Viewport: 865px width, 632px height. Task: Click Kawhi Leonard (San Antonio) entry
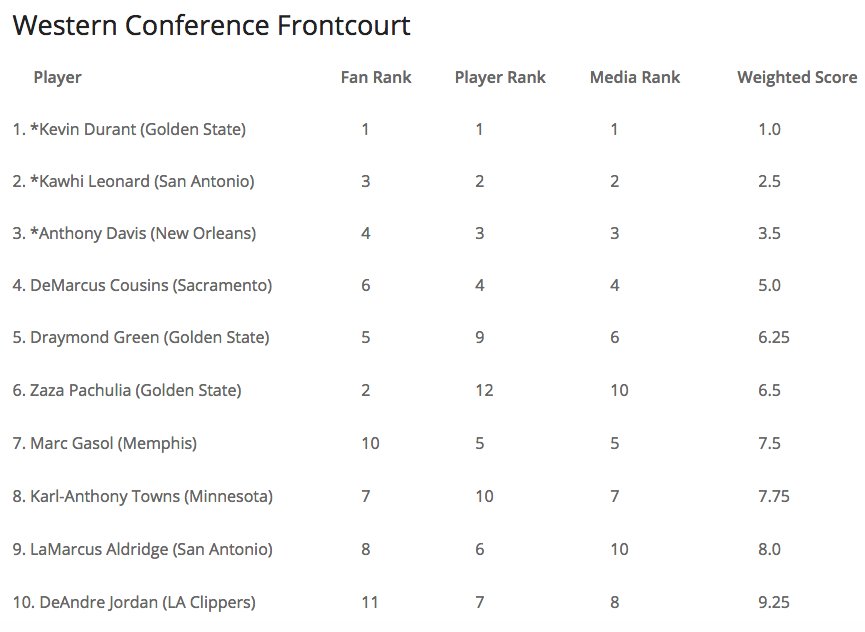(134, 181)
